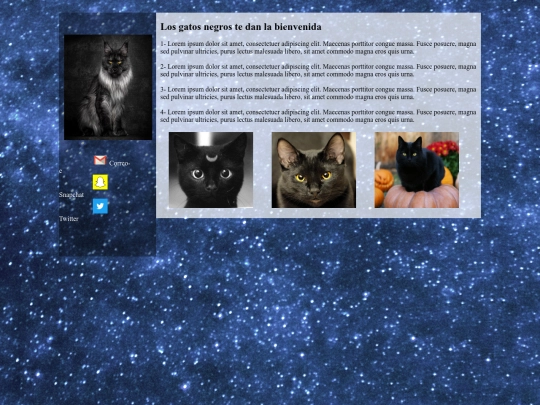Image resolution: width=540 pixels, height=405 pixels.
Task: Follow the Twitter link text
Action: click(x=69, y=219)
